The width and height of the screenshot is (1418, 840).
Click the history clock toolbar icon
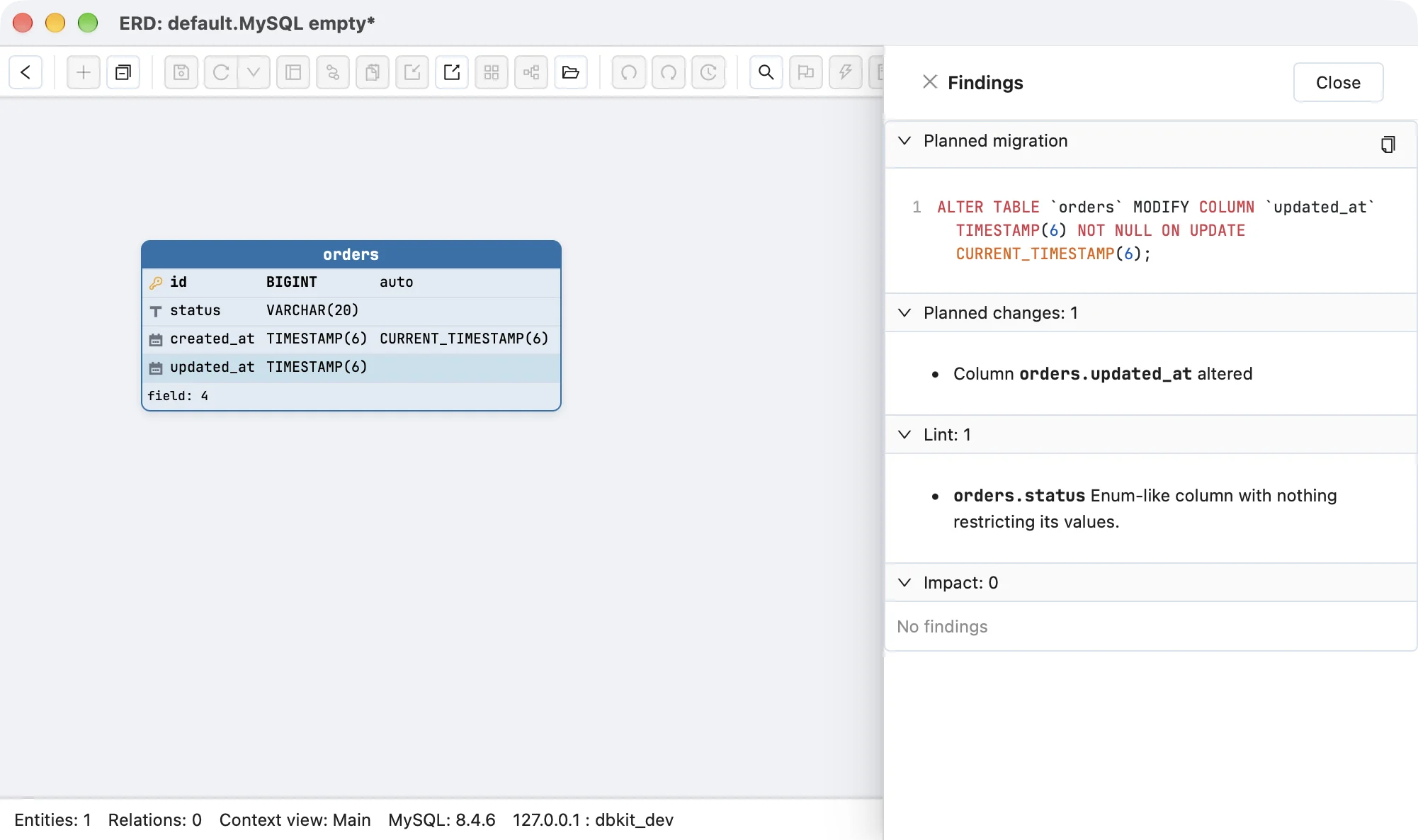pyautogui.click(x=708, y=72)
